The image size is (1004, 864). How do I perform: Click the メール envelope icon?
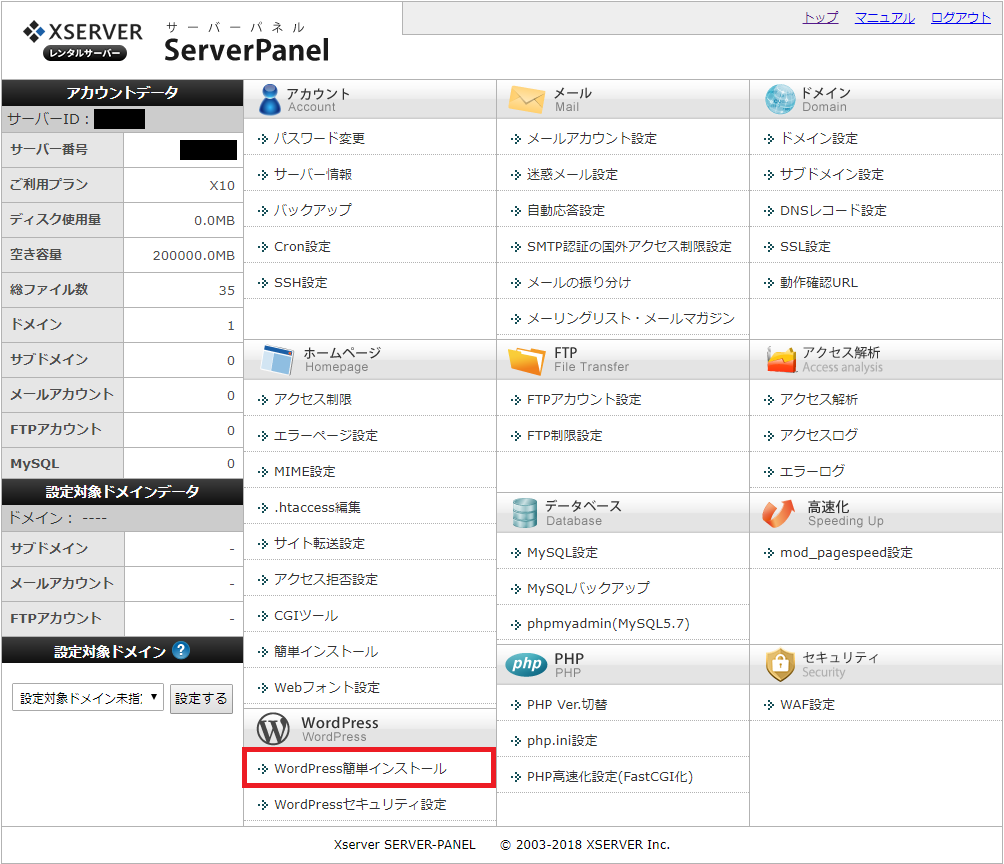coord(526,100)
